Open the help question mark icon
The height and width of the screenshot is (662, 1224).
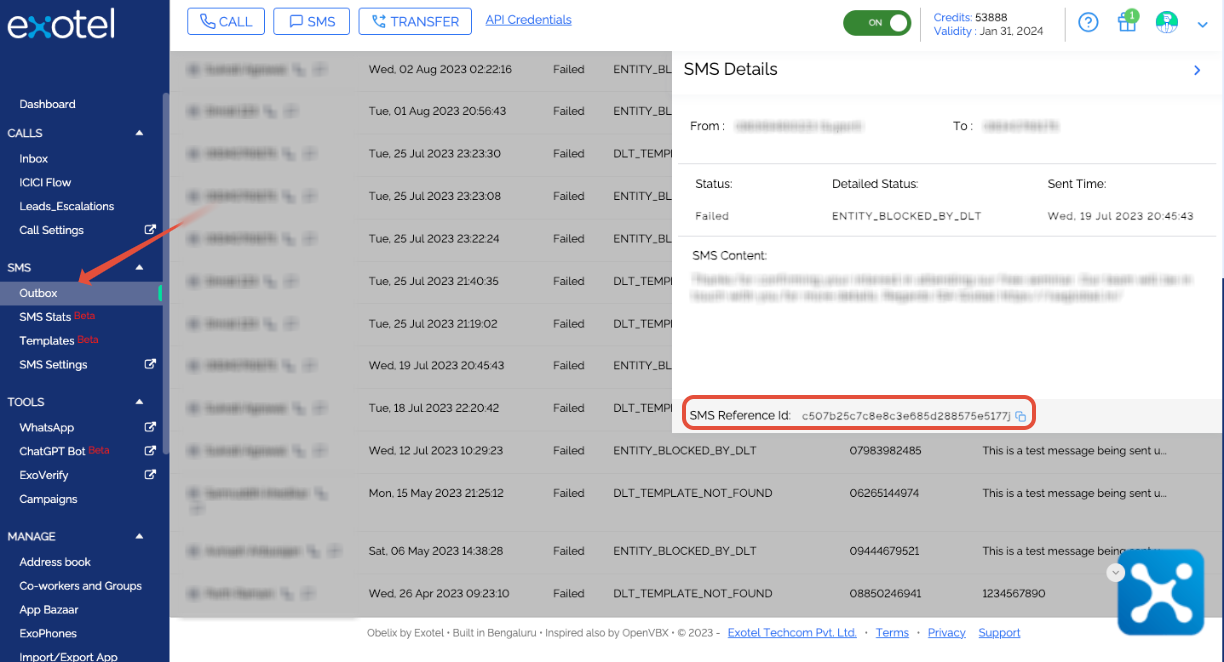pos(1088,22)
